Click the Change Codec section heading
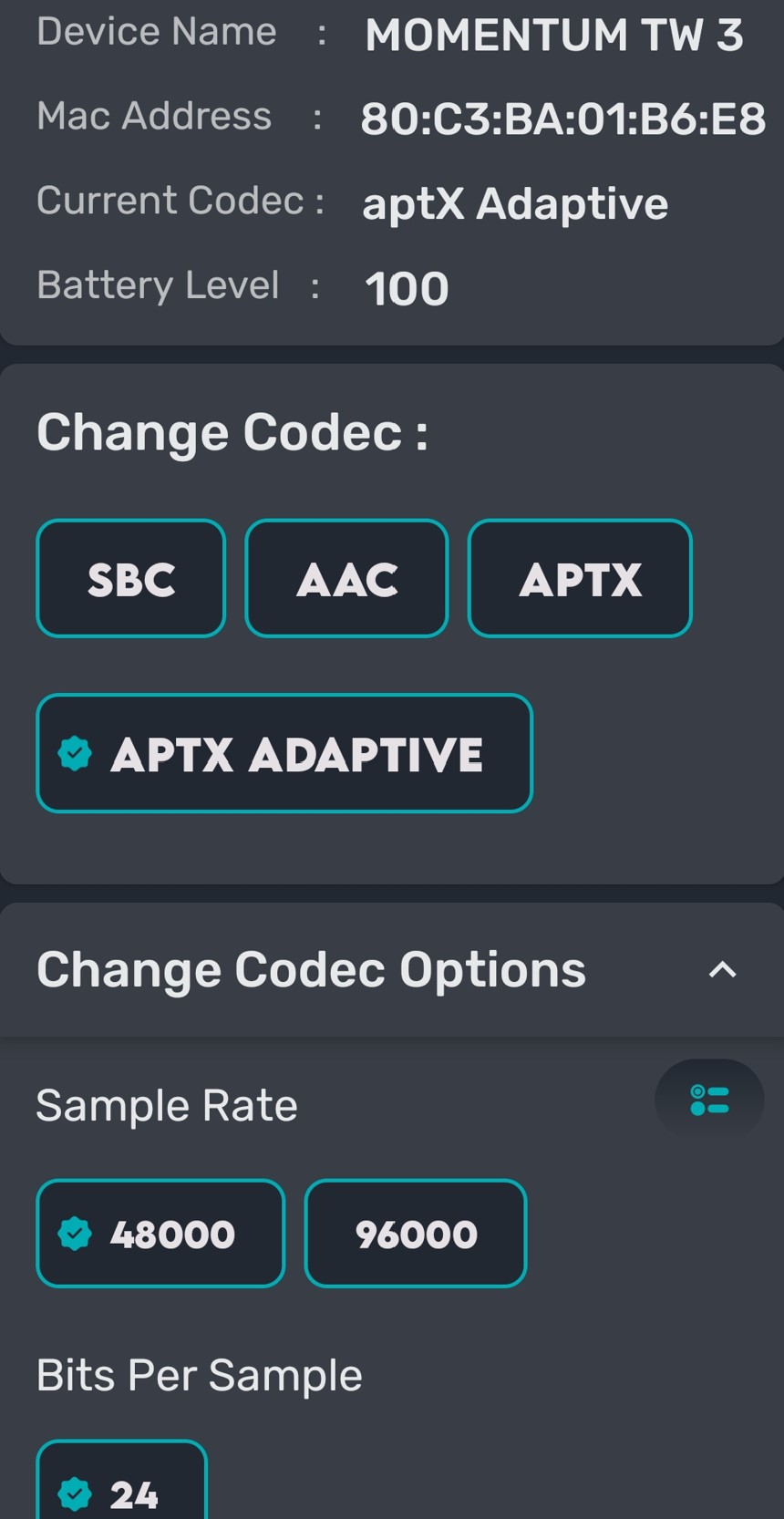 (x=232, y=432)
